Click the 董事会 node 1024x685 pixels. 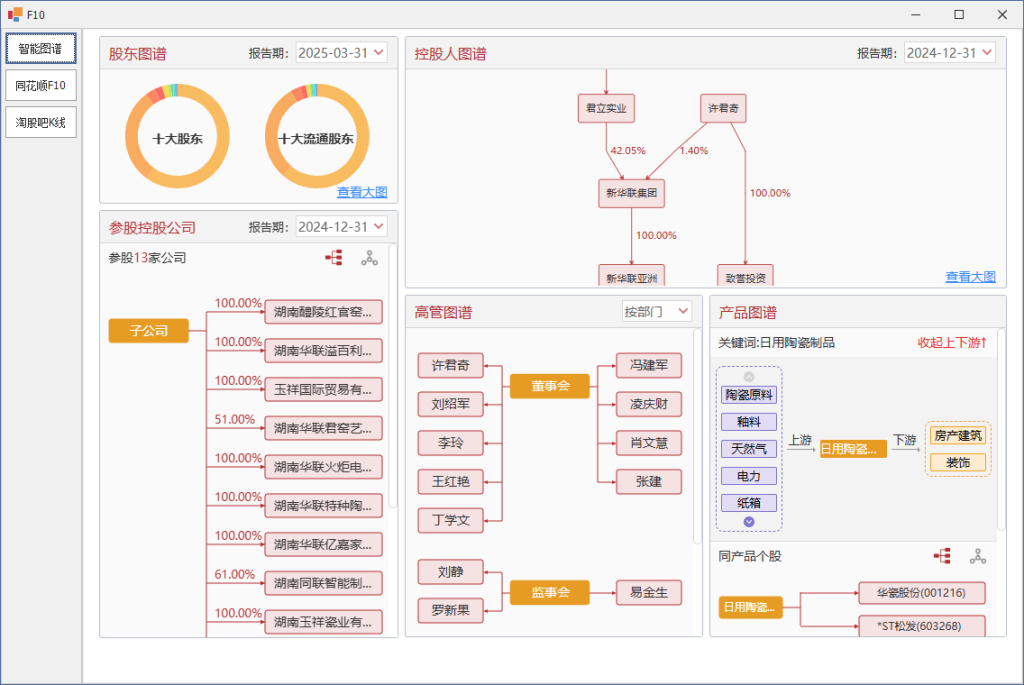(x=550, y=386)
